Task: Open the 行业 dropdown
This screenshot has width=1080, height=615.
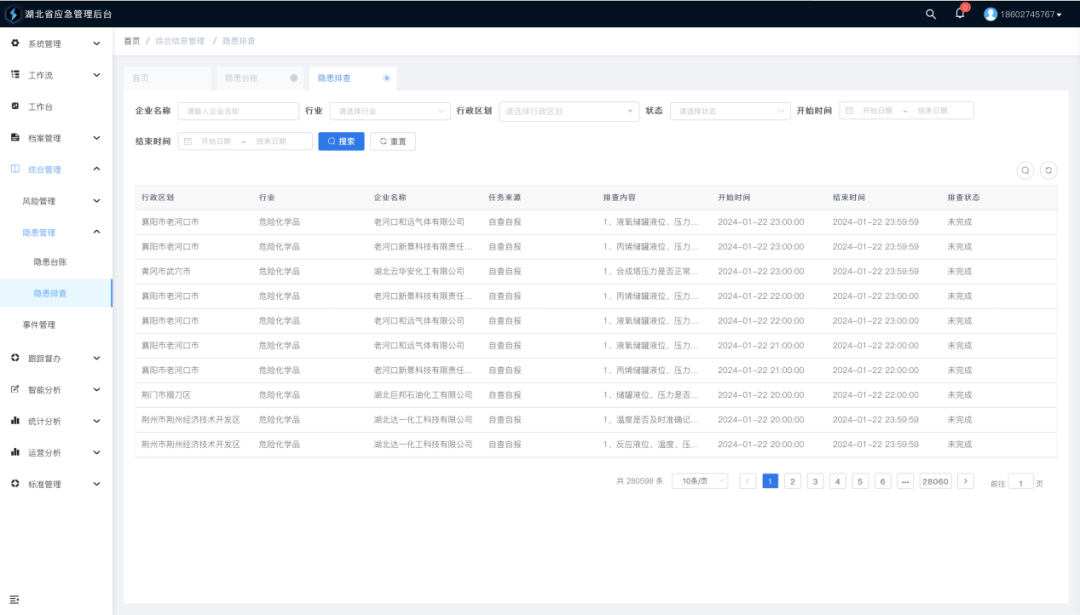Action: 390,111
